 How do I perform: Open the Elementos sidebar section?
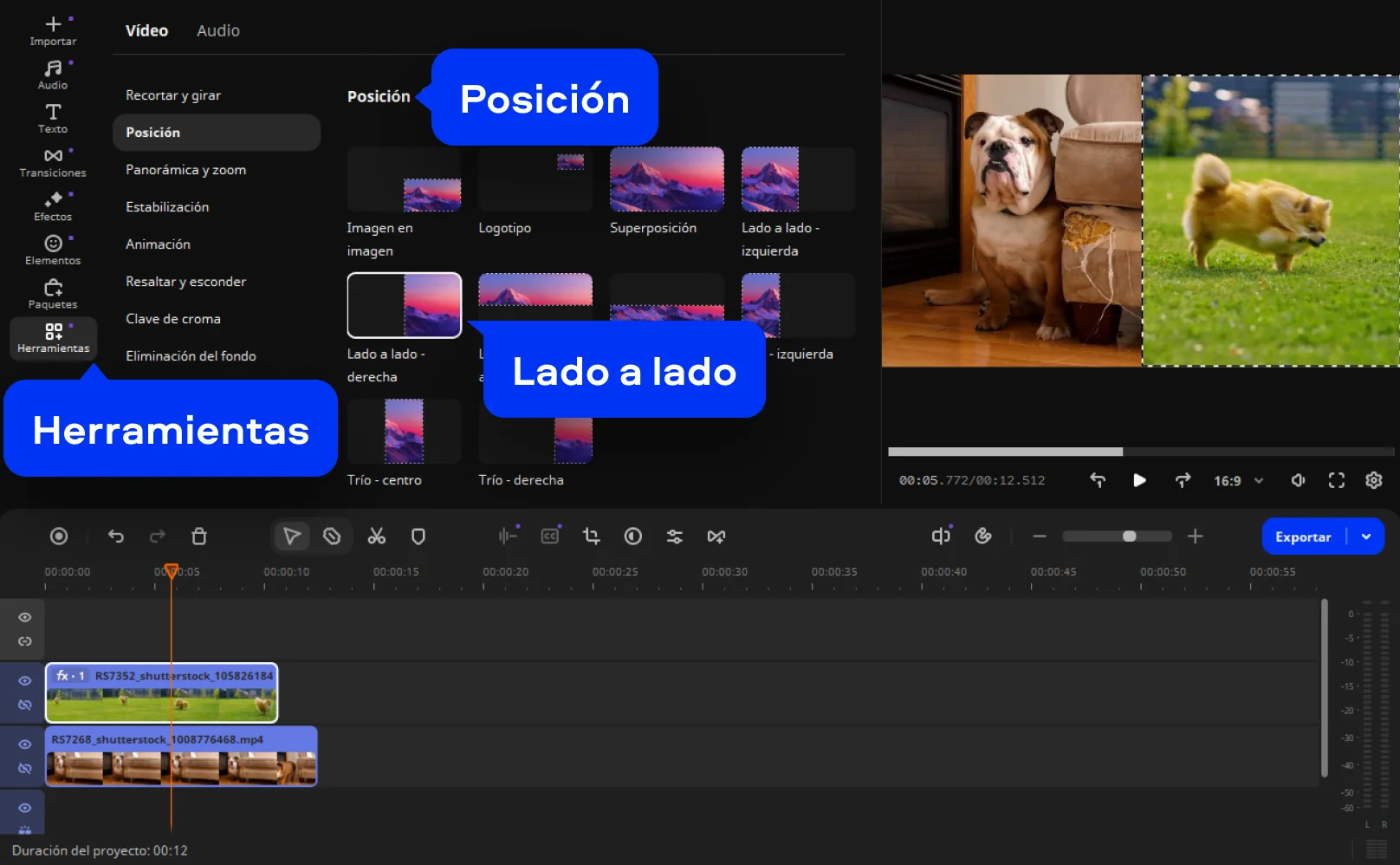[x=53, y=250]
